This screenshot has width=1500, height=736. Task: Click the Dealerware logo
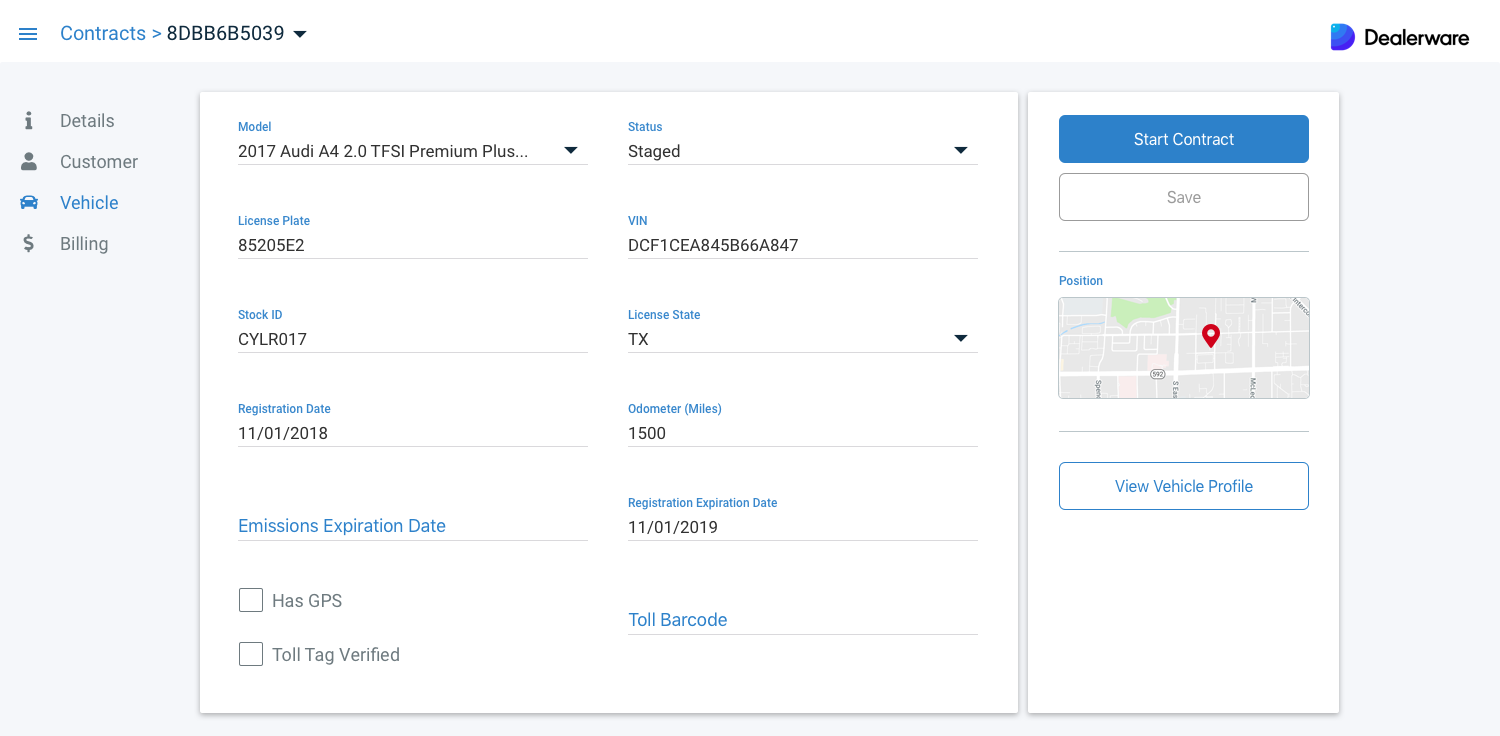tap(1399, 37)
